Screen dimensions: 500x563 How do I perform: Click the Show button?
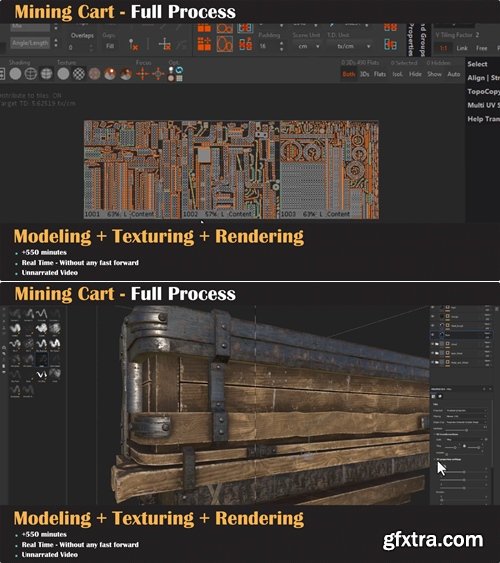click(x=434, y=74)
